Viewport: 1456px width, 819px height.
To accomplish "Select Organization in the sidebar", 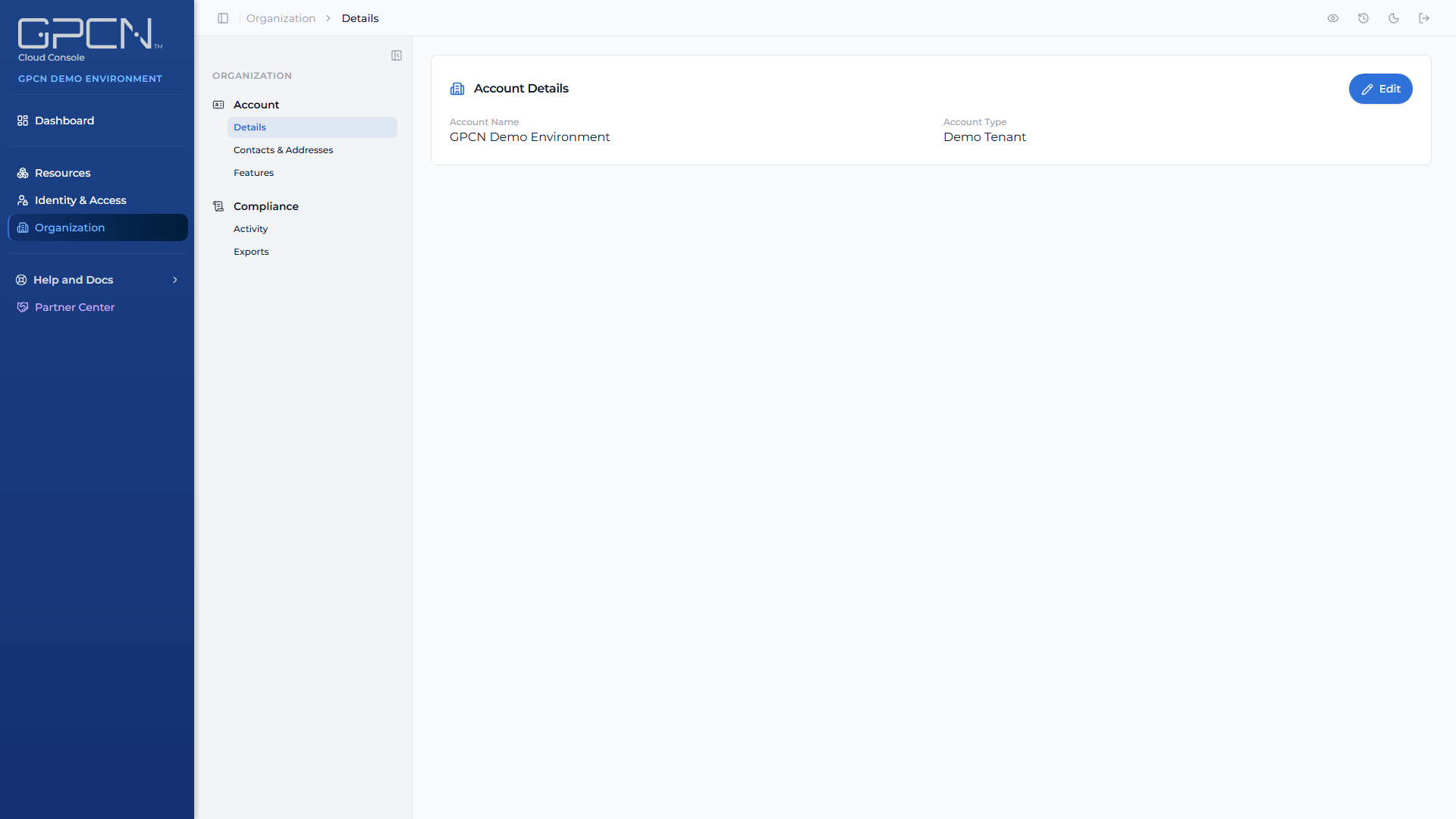I will click(x=98, y=227).
